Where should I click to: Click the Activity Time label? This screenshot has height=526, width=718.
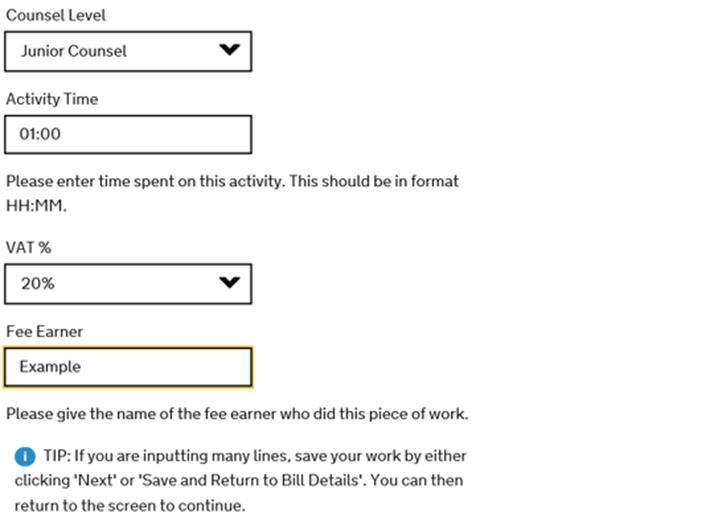tap(52, 99)
